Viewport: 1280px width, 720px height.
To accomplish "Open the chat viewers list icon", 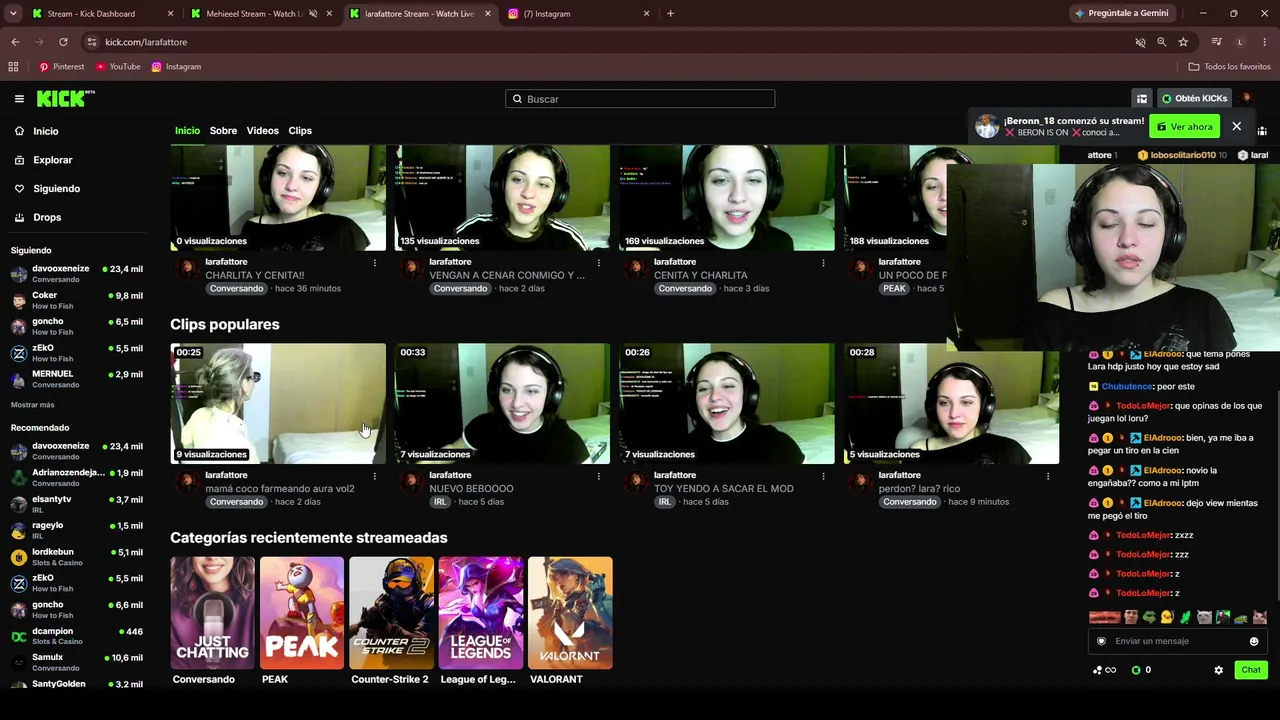I will pyautogui.click(x=1262, y=131).
